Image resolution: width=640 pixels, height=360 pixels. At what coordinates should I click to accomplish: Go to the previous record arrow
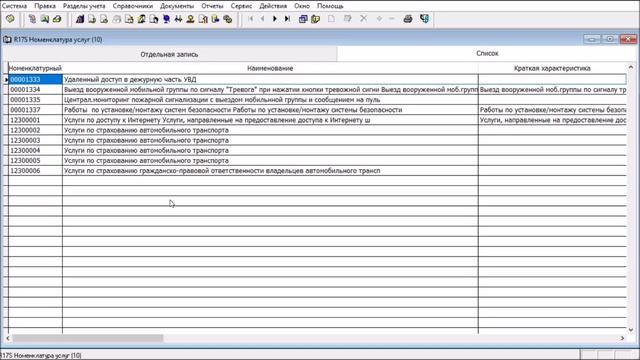(x=262, y=19)
